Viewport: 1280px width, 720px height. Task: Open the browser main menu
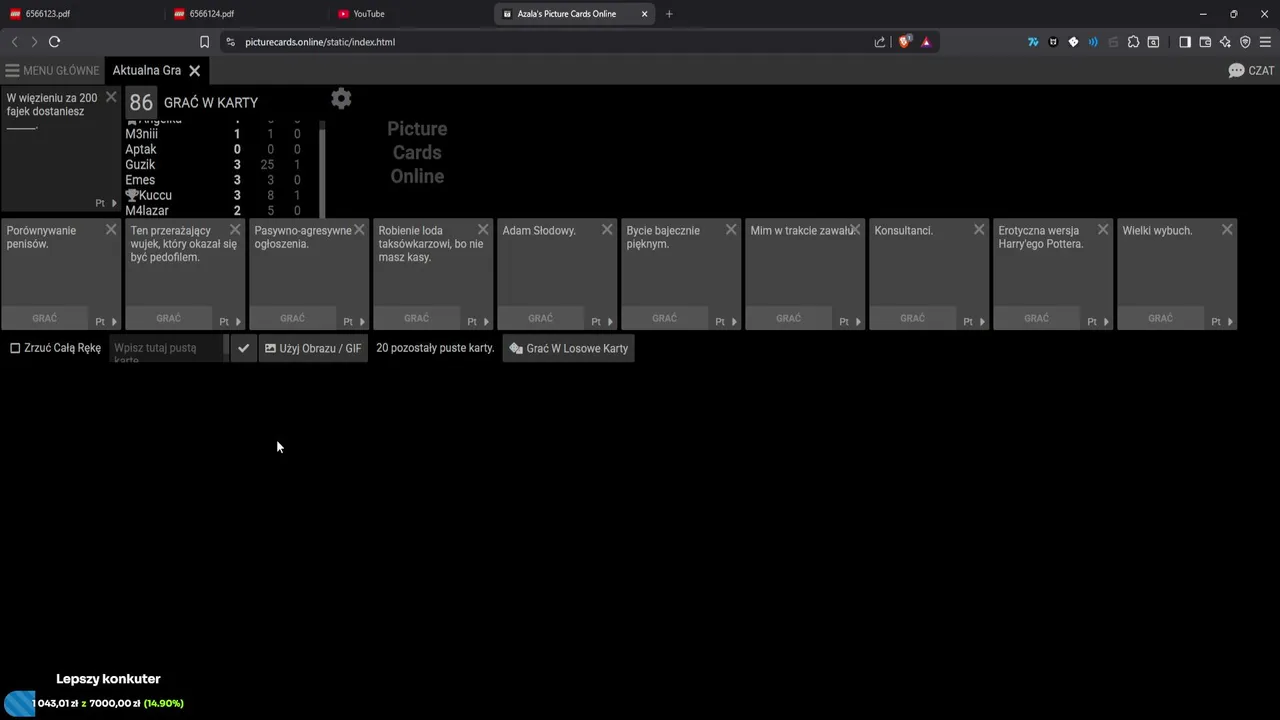1265,42
